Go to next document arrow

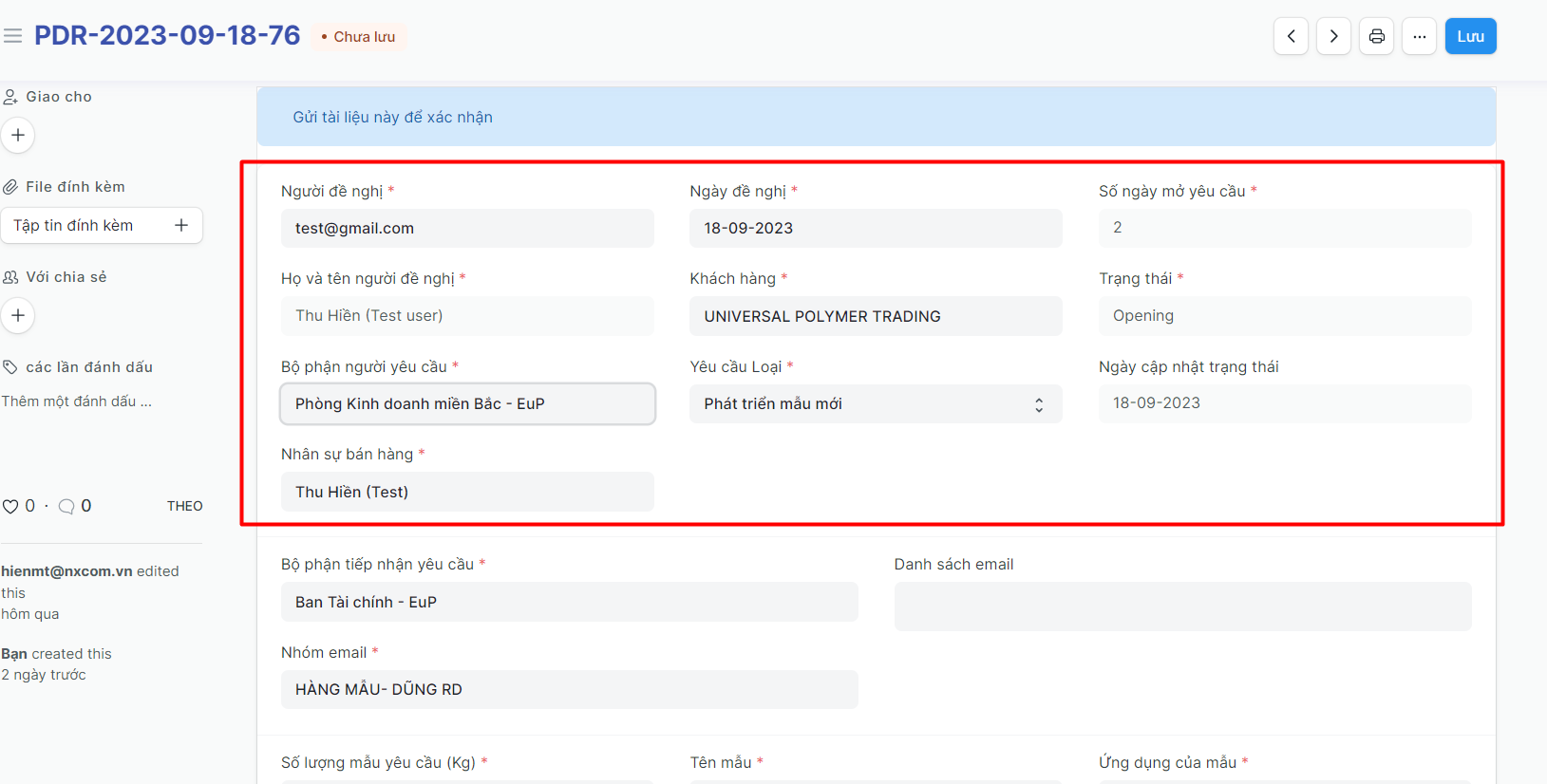pyautogui.click(x=1333, y=36)
